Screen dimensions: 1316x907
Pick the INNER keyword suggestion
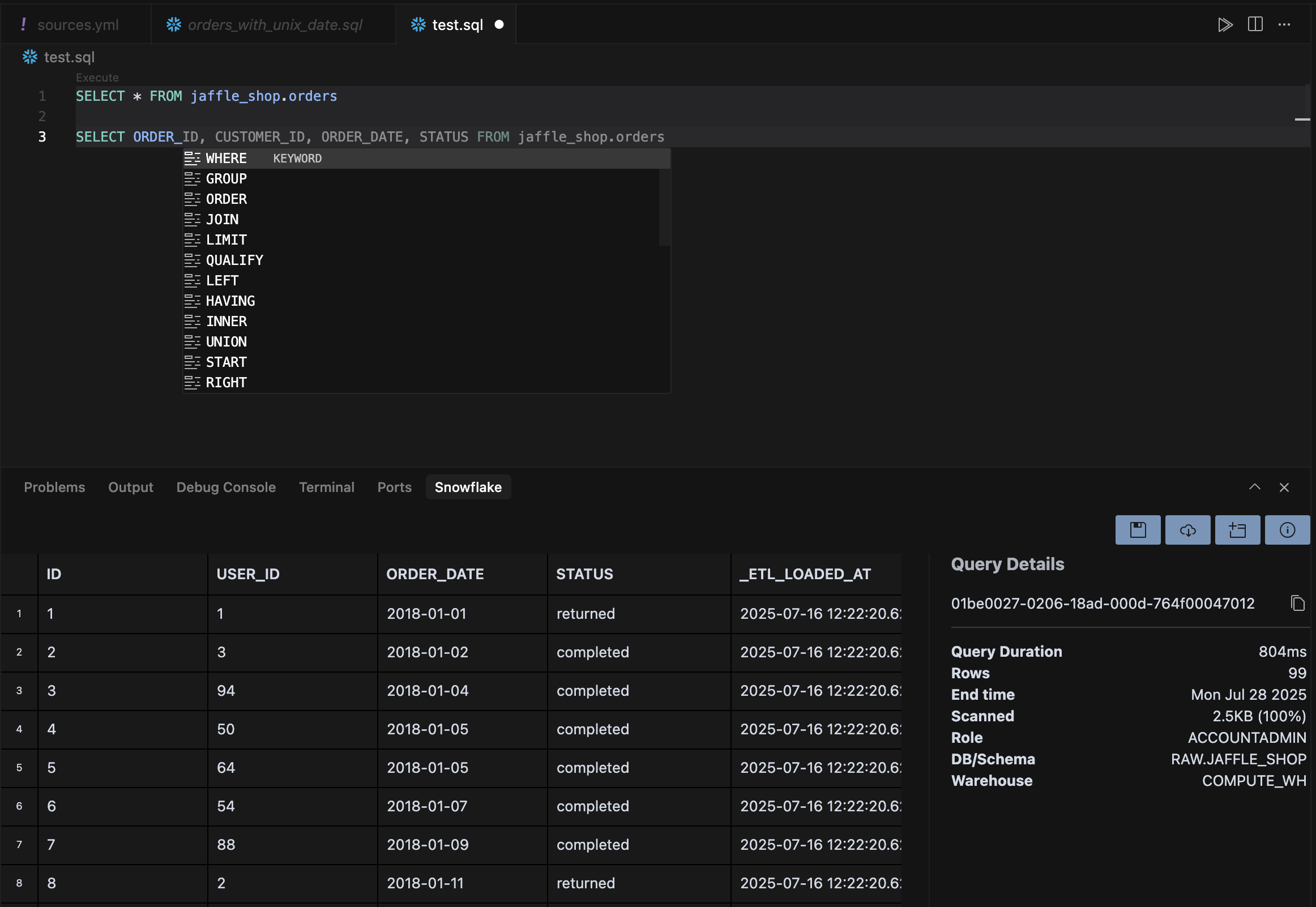pos(426,322)
